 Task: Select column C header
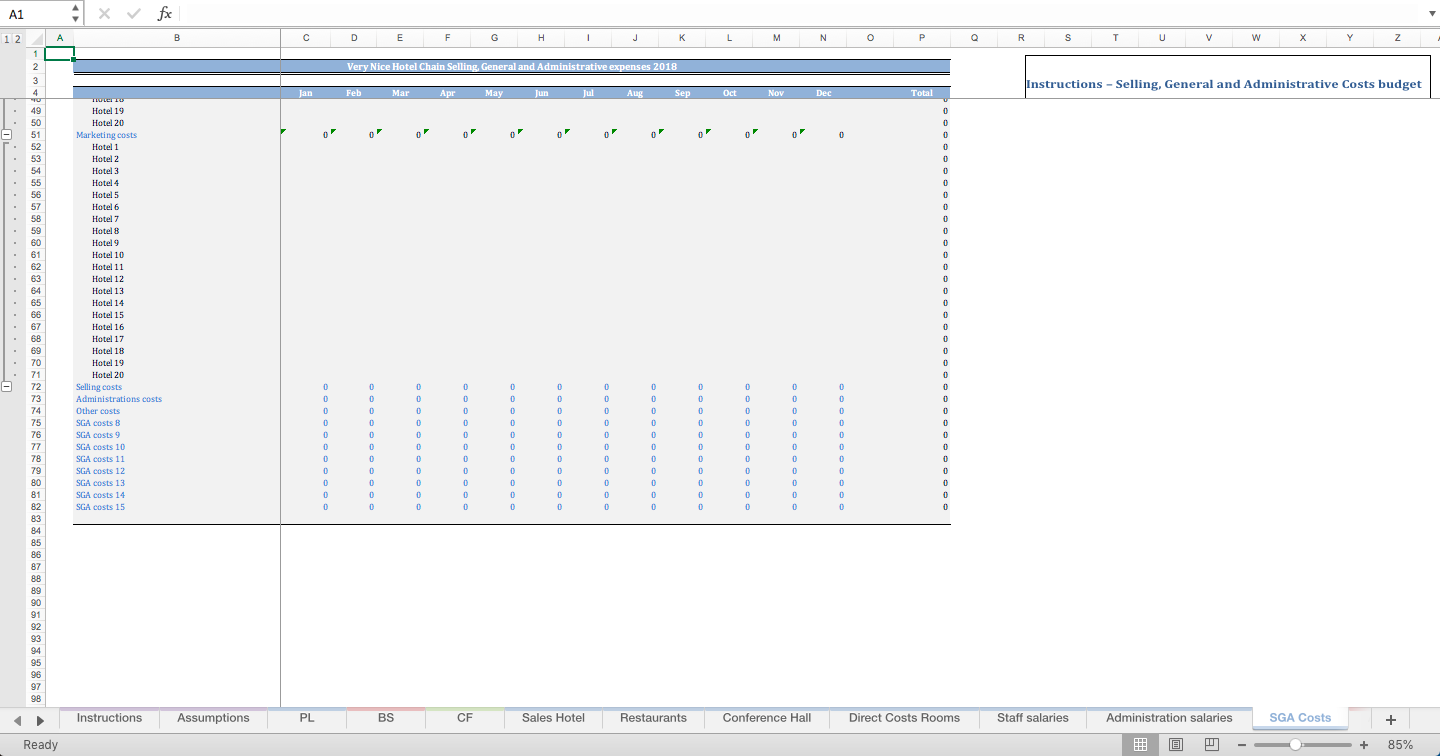306,38
